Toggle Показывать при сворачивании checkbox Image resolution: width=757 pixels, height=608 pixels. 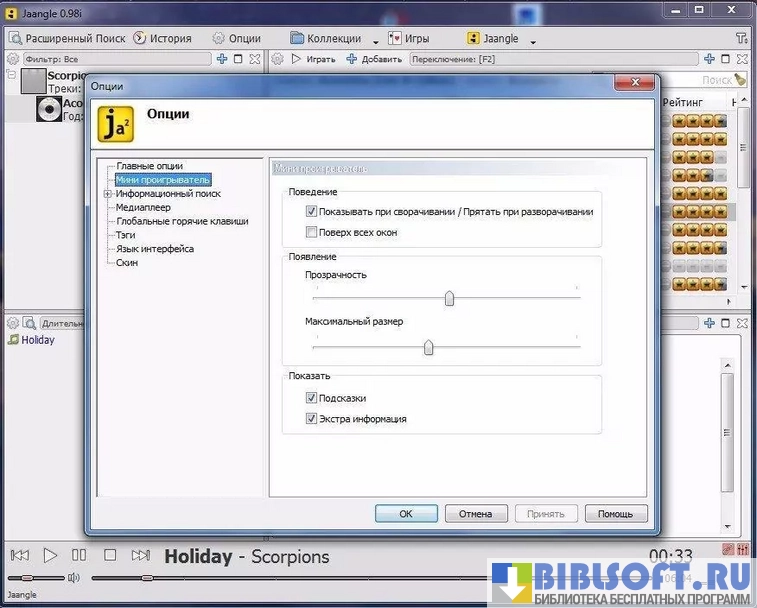pyautogui.click(x=312, y=212)
